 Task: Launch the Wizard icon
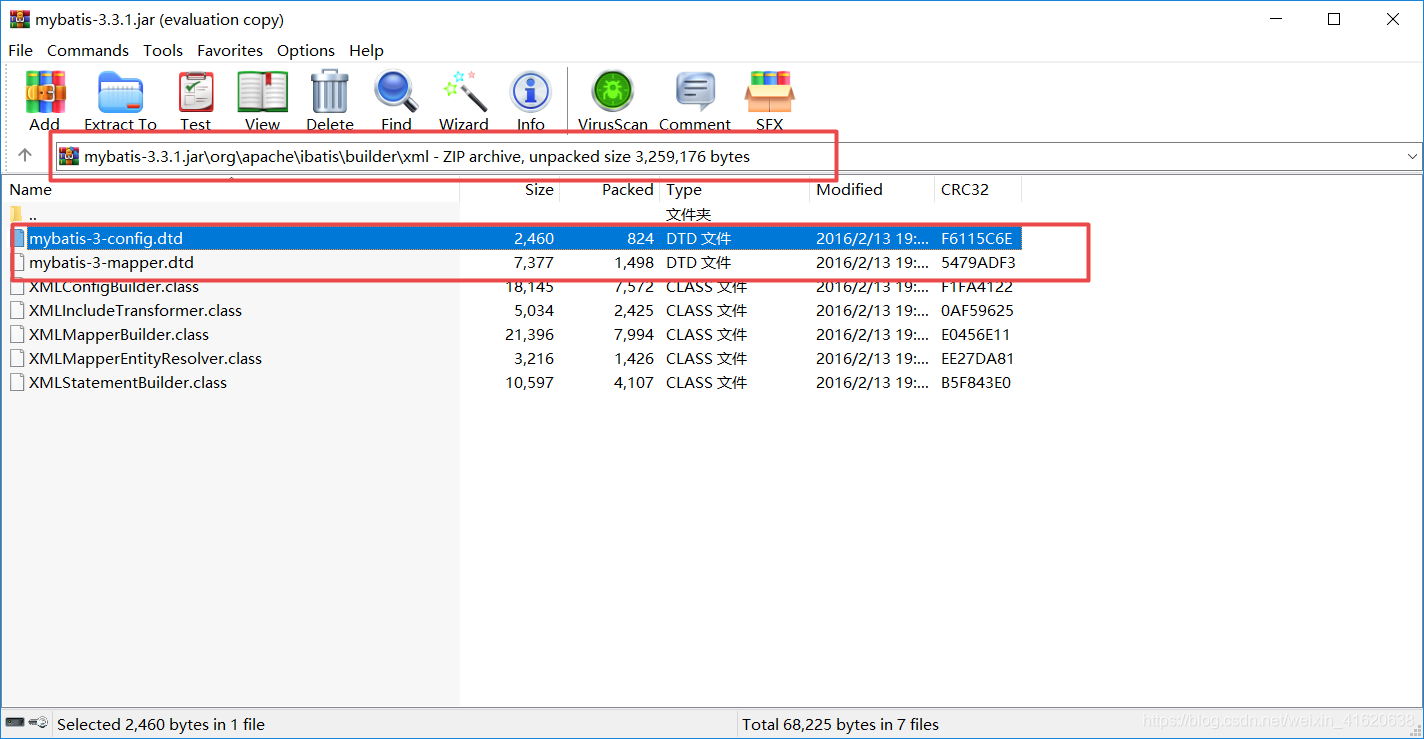(463, 97)
